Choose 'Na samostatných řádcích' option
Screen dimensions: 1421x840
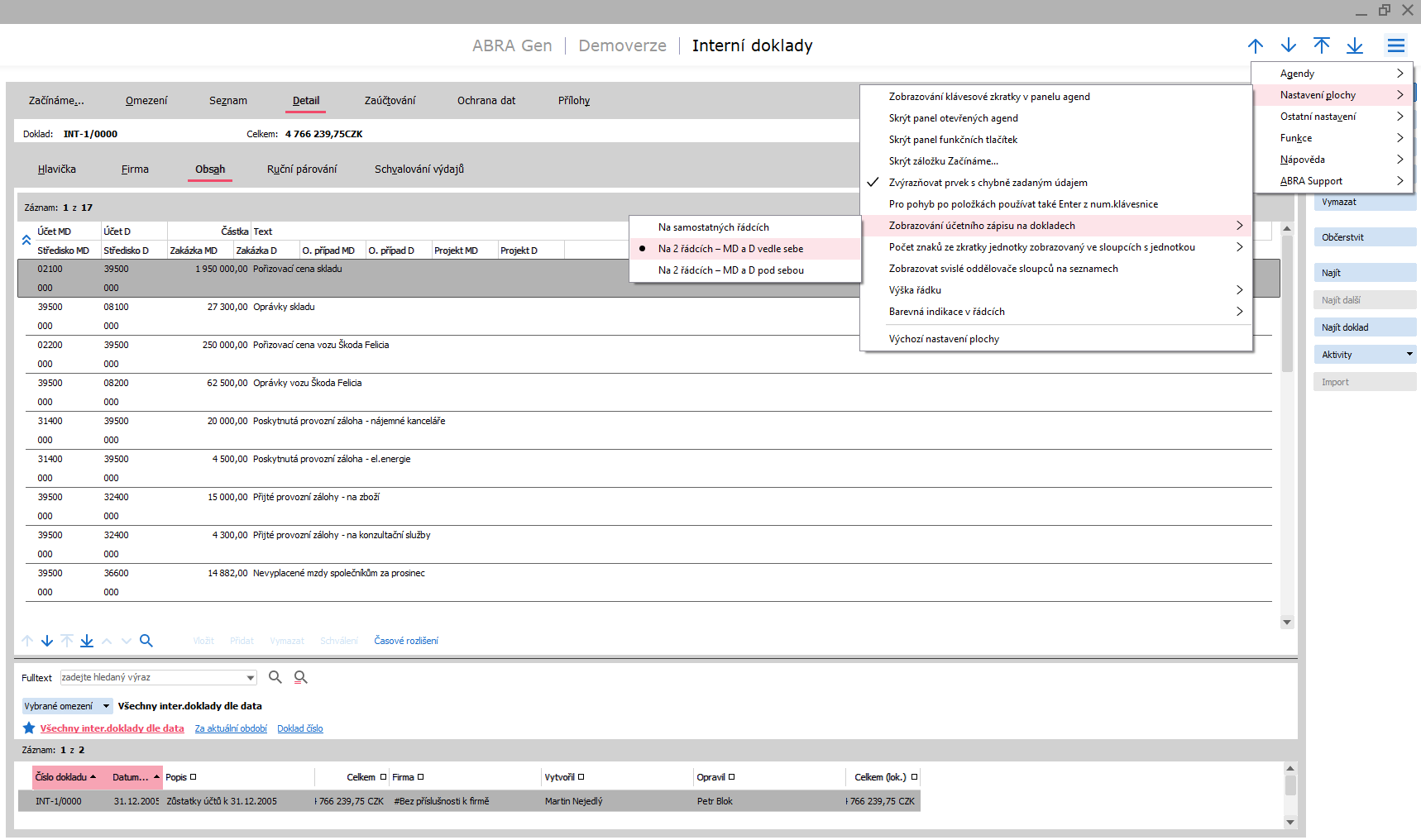713,227
